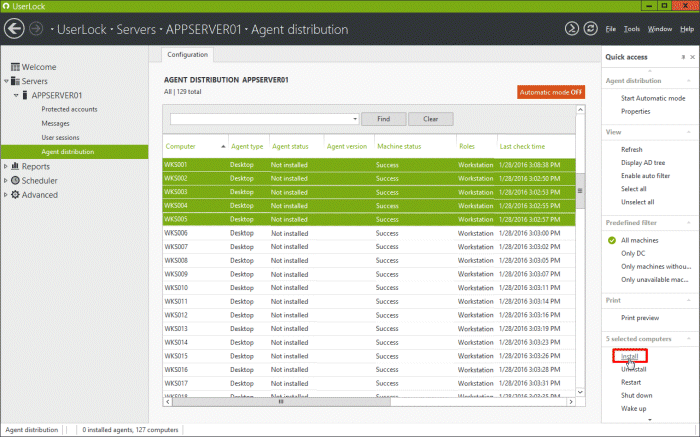Open the search field dropdown arrow
Screen dimensions: 700x437
pos(353,119)
